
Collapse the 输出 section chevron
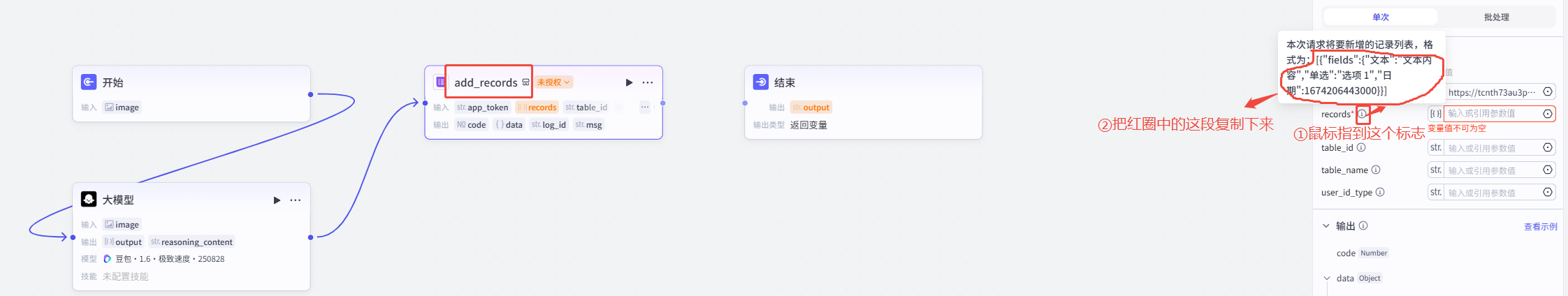(1326, 226)
